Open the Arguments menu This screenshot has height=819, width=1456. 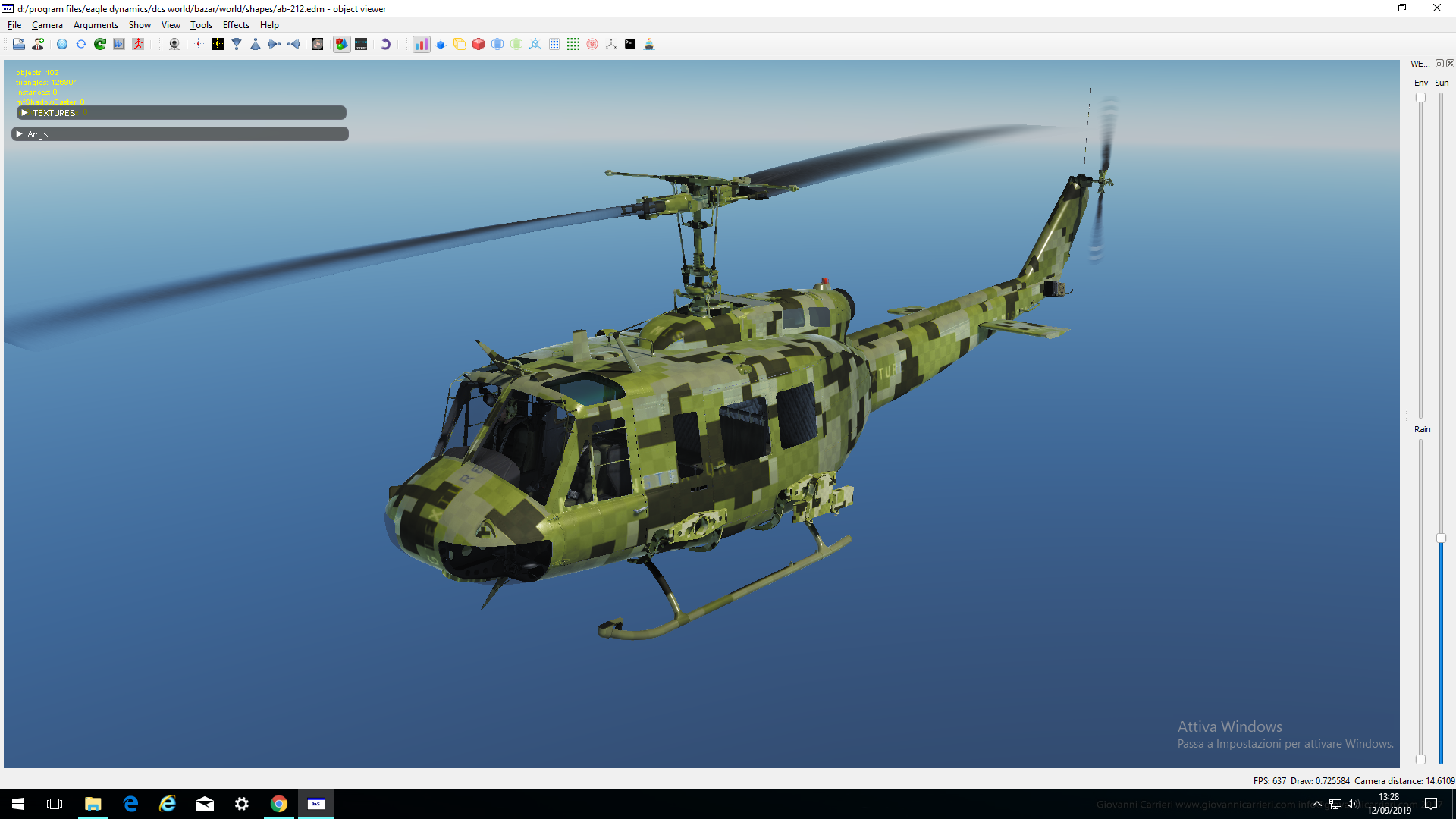[96, 25]
